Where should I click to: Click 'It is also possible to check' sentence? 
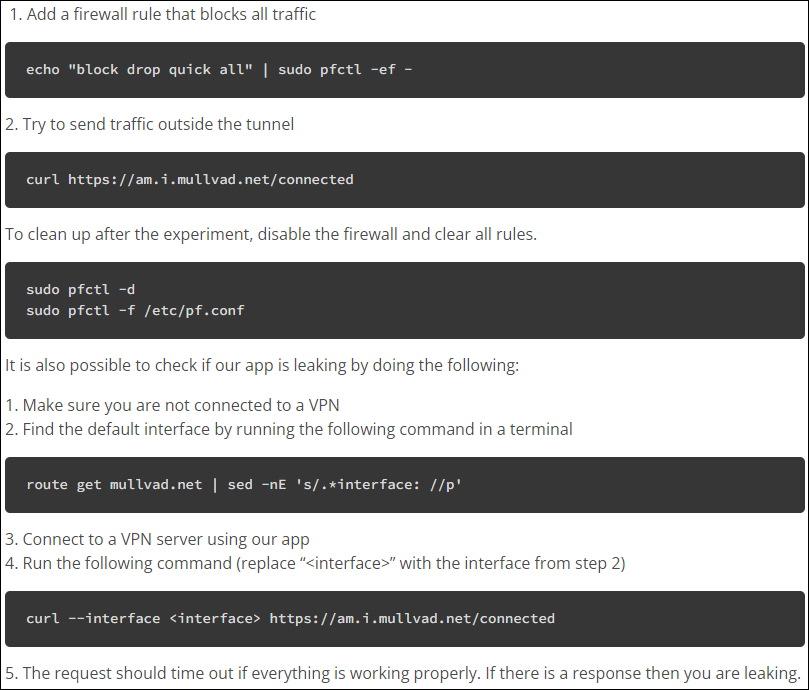(262, 365)
